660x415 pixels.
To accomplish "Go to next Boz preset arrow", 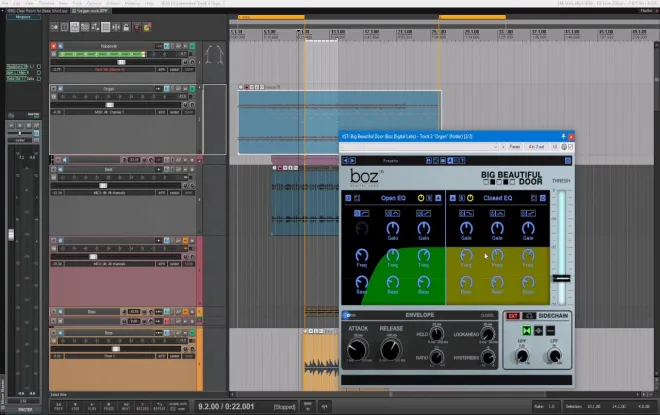I will pos(353,161).
